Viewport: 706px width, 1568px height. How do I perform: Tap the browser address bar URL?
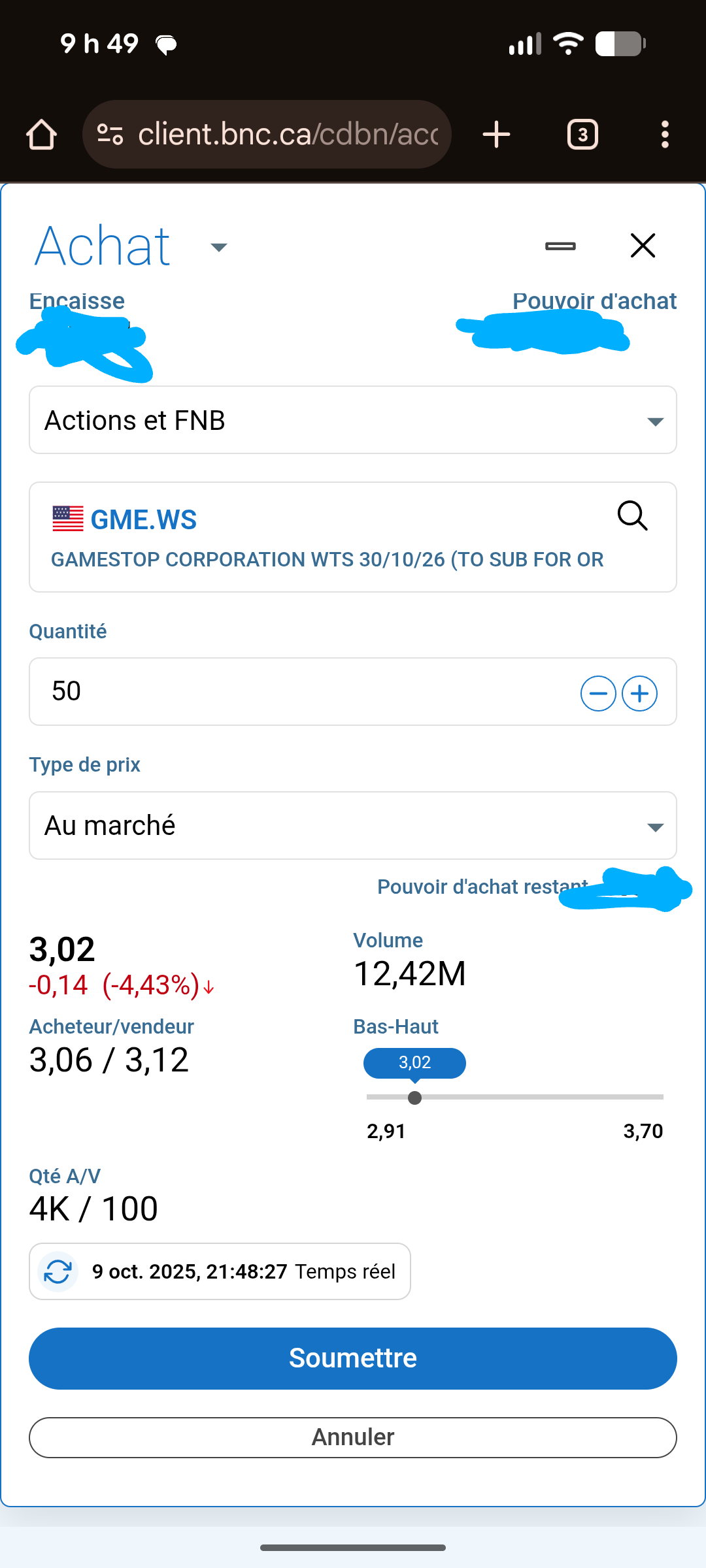[288, 135]
